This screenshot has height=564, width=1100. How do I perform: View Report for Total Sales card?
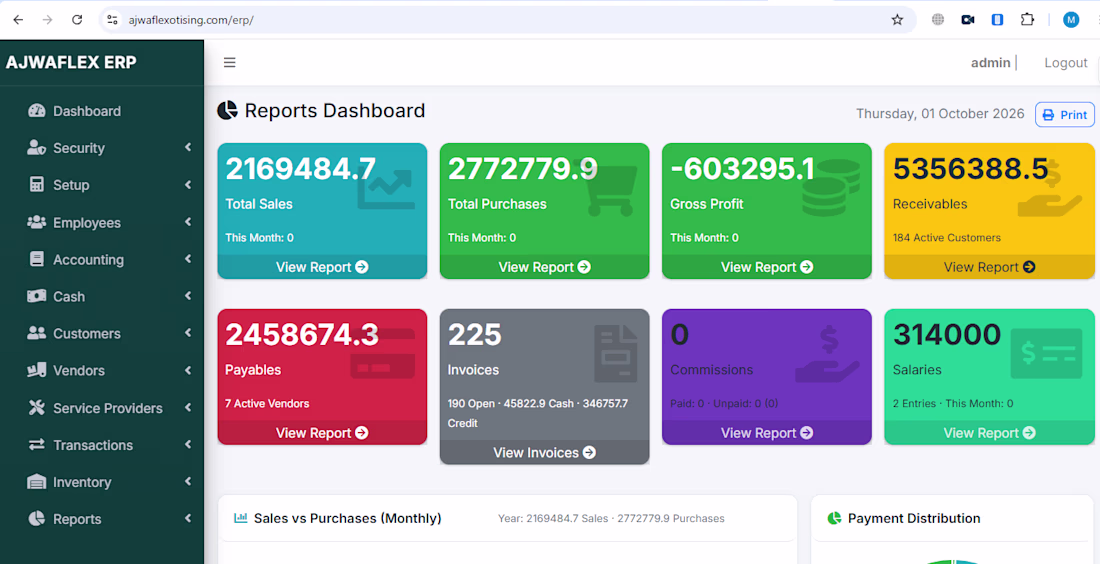322,267
